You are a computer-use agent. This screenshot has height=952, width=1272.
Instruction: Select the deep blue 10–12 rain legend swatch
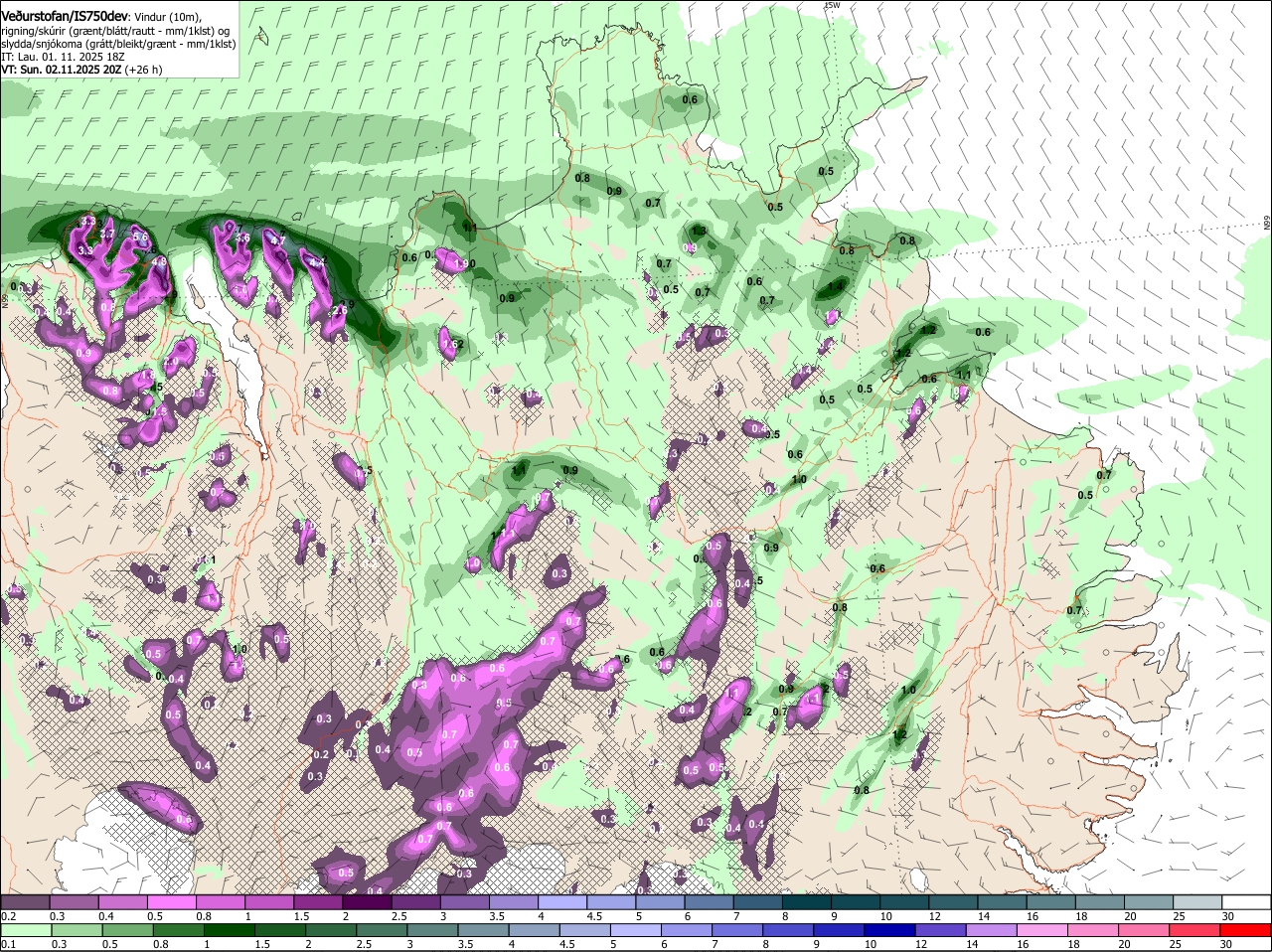pyautogui.click(x=890, y=930)
